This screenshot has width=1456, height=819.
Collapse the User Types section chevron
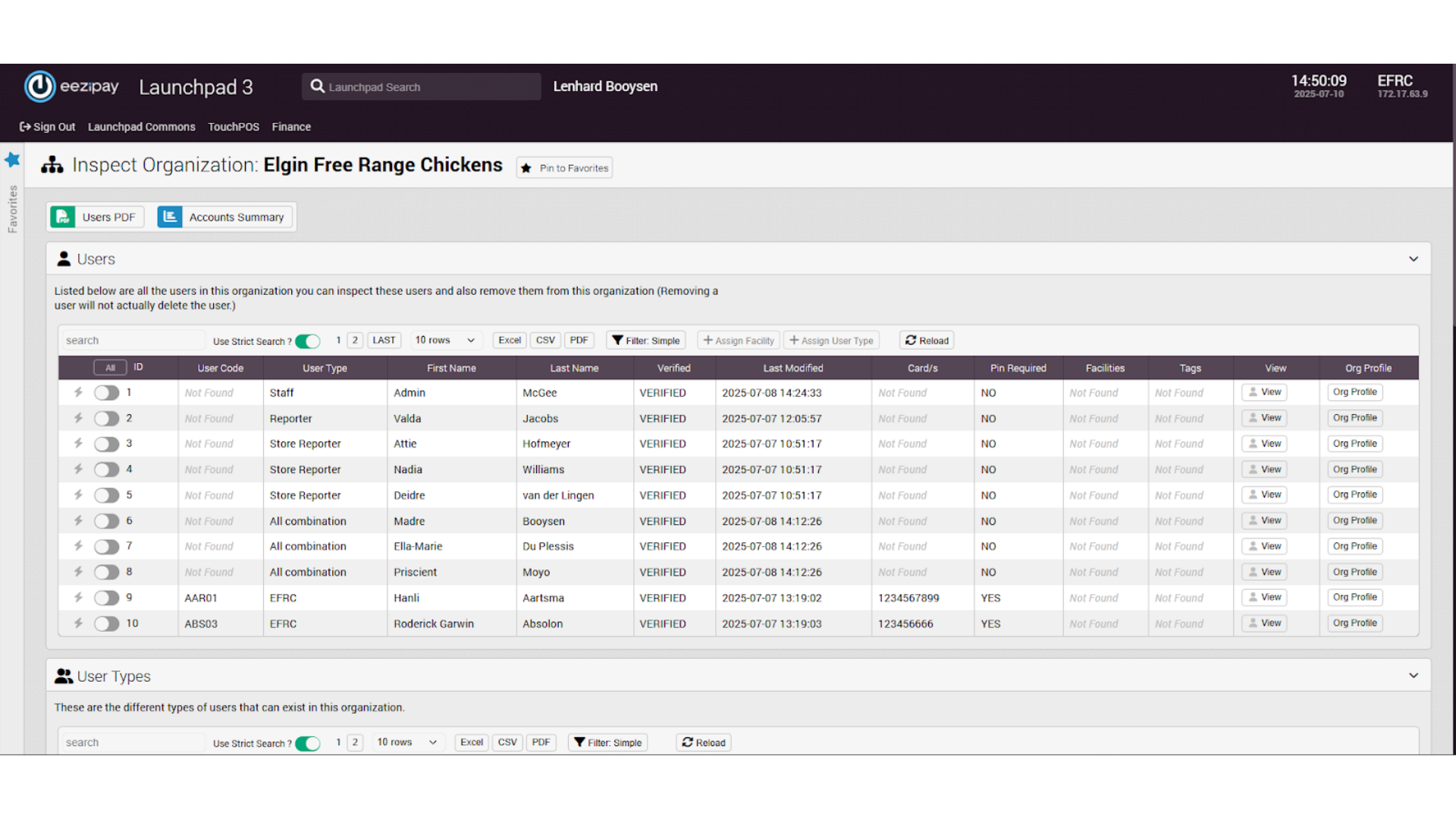point(1414,676)
